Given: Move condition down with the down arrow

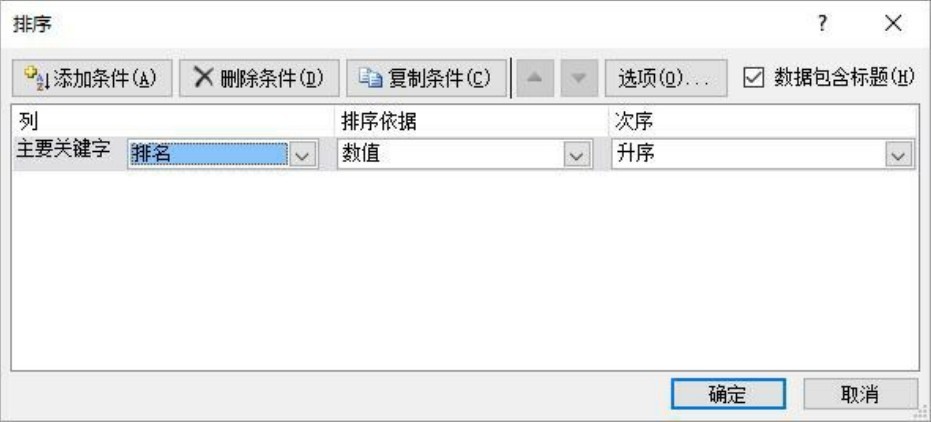Looking at the screenshot, I should click(579, 78).
